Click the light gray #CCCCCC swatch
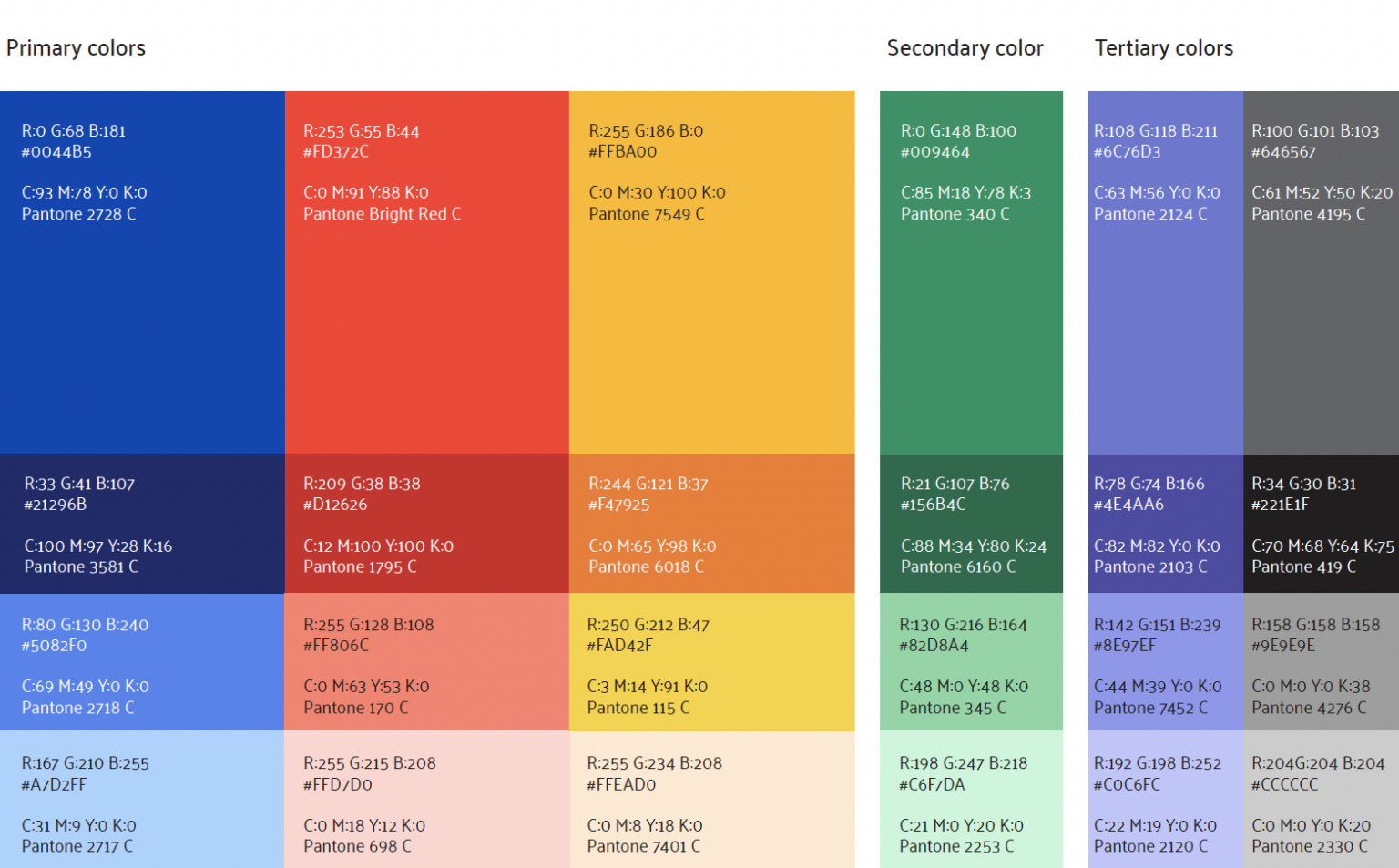This screenshot has width=1399, height=868. pos(1321,800)
